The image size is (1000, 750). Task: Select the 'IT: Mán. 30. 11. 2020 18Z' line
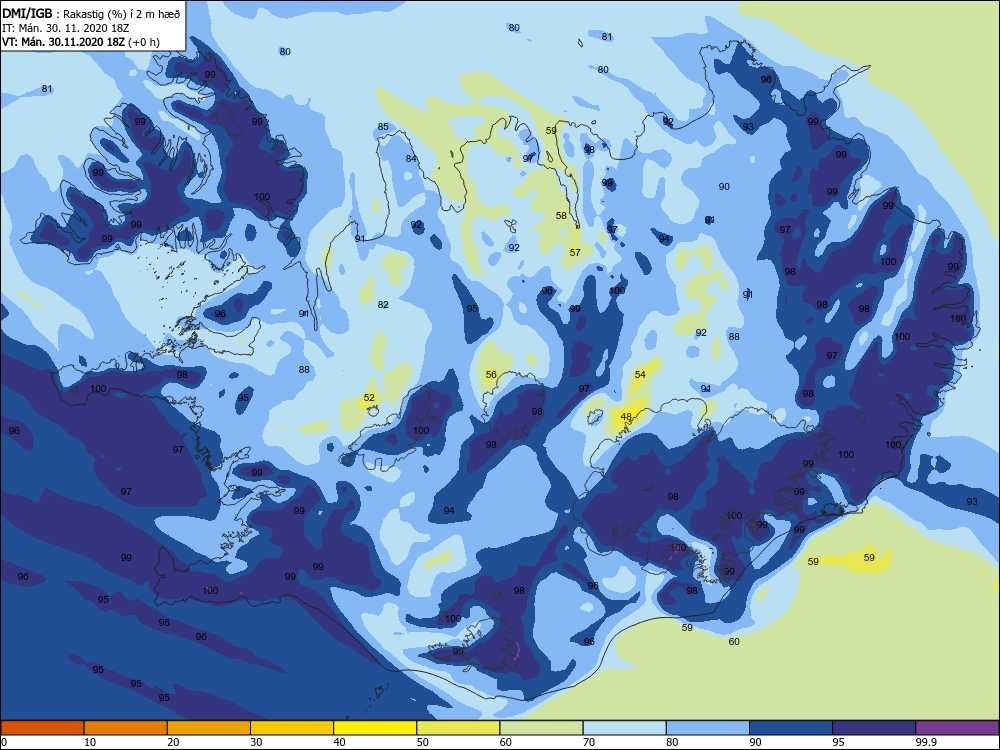pyautogui.click(x=65, y=28)
